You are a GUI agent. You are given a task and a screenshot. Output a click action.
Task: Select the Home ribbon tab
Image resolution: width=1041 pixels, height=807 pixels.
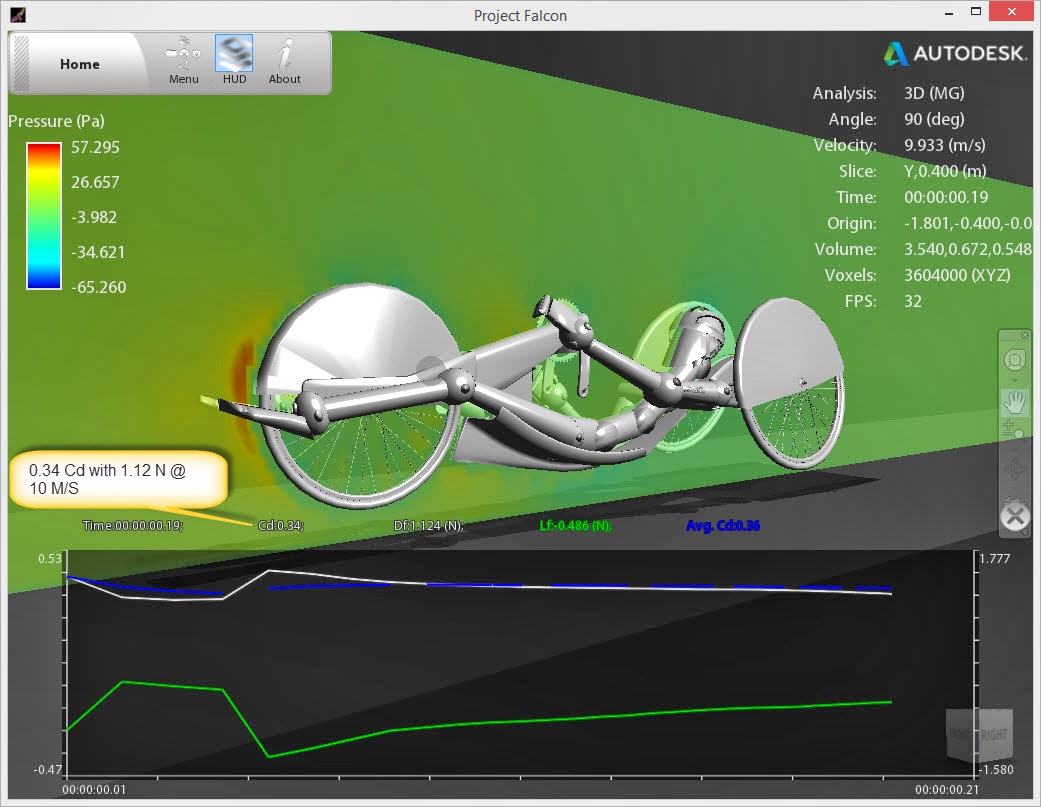(80, 64)
